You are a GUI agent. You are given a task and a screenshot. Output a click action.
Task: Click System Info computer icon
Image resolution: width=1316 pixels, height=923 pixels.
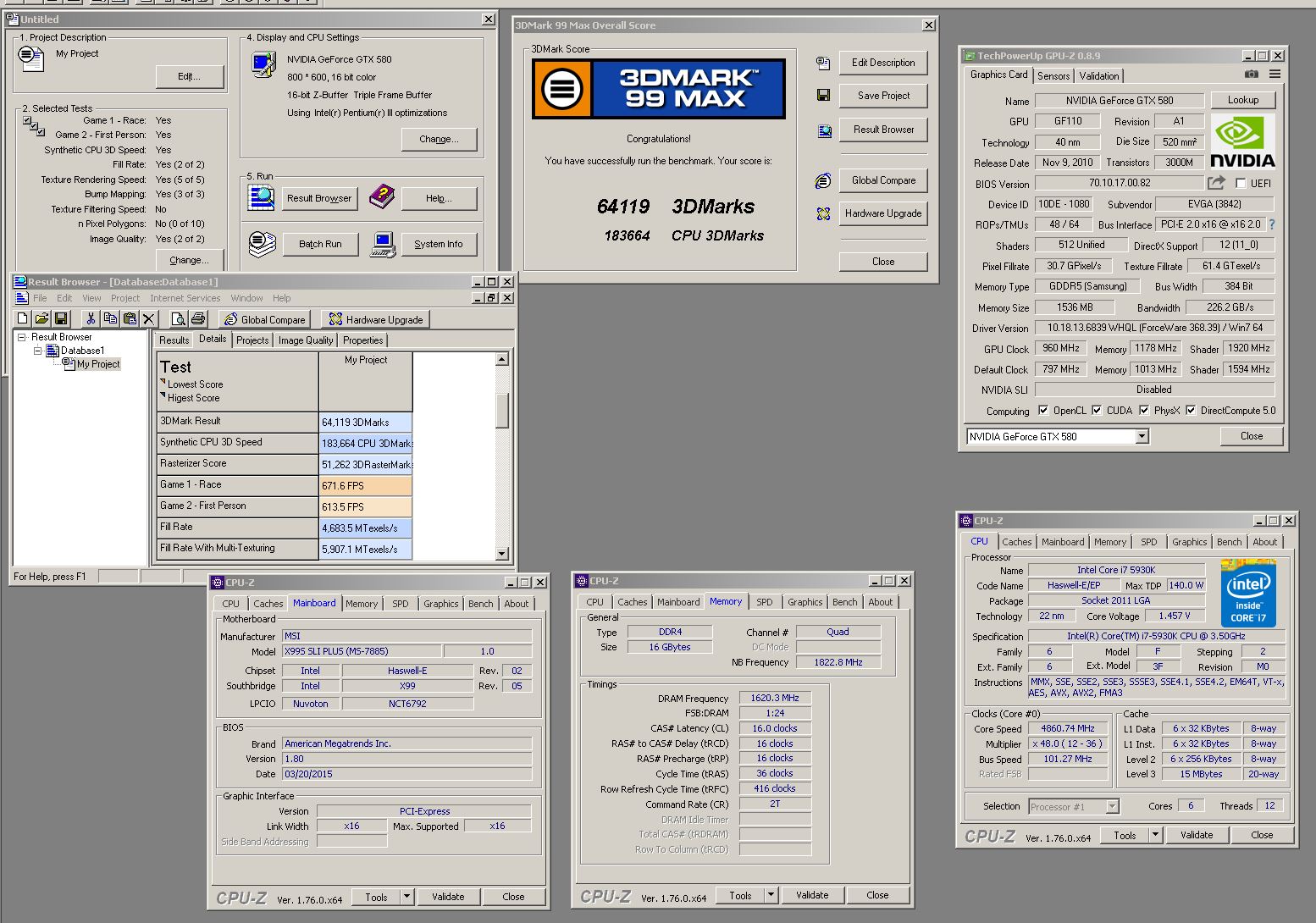(383, 245)
